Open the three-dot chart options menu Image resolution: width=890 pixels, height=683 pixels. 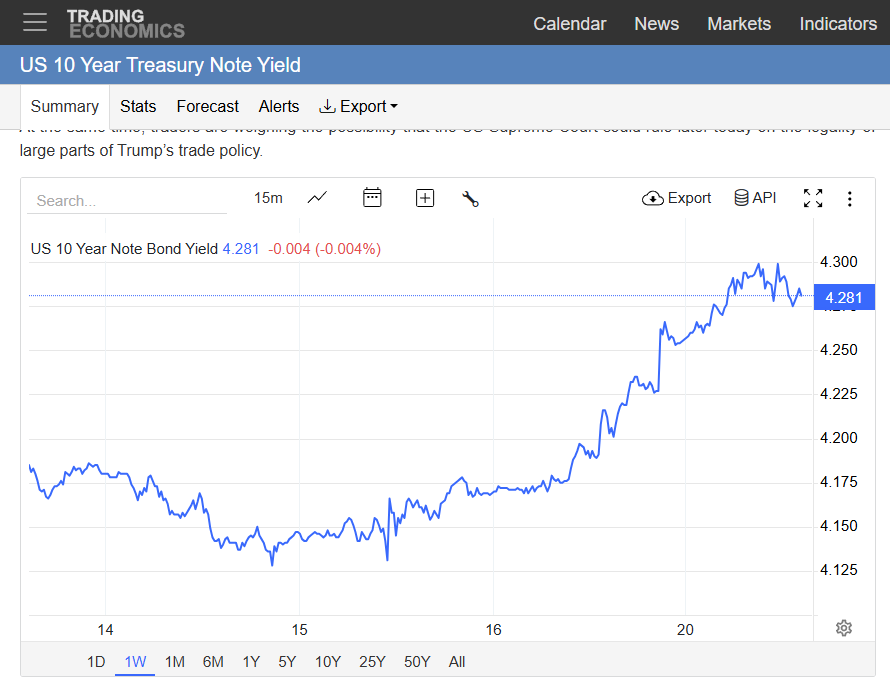[849, 199]
